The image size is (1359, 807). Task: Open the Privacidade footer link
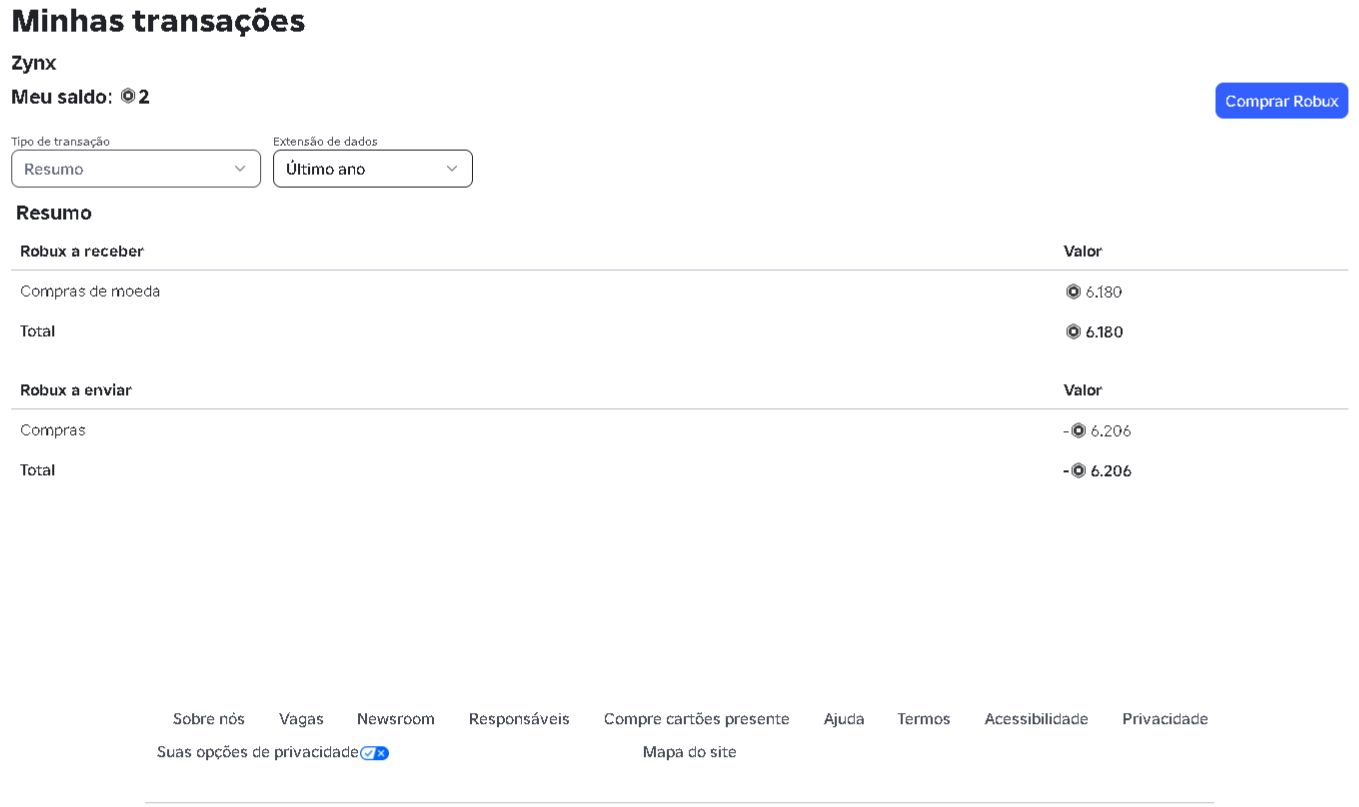pos(1165,719)
